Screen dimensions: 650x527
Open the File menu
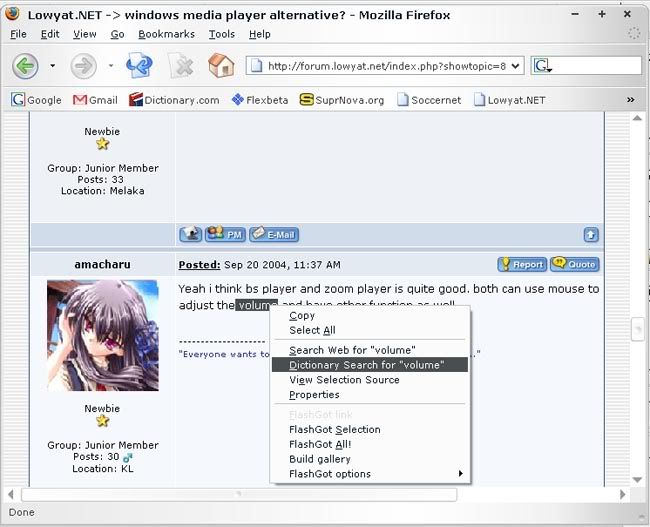click(x=18, y=34)
